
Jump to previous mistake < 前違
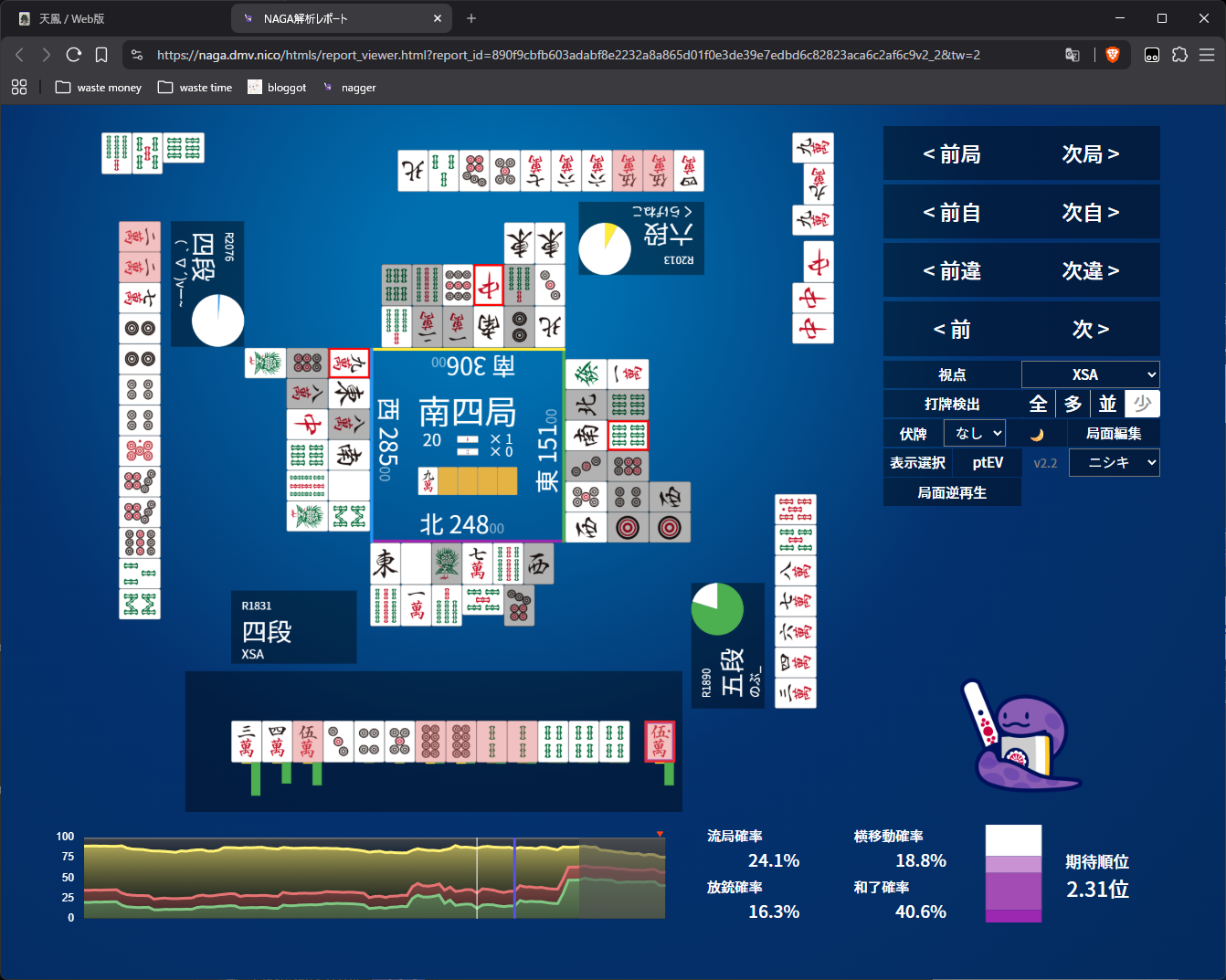[x=952, y=271]
